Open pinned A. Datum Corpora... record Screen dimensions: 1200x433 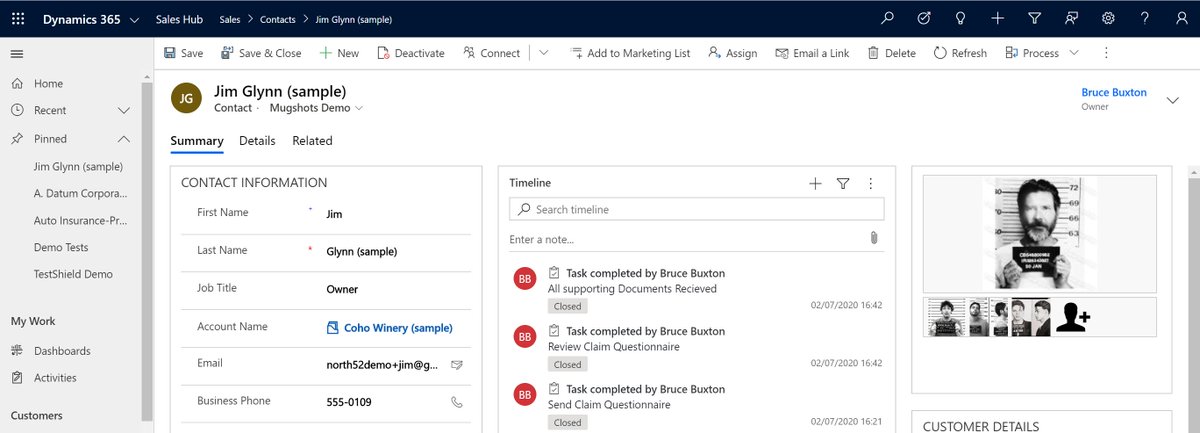point(80,194)
